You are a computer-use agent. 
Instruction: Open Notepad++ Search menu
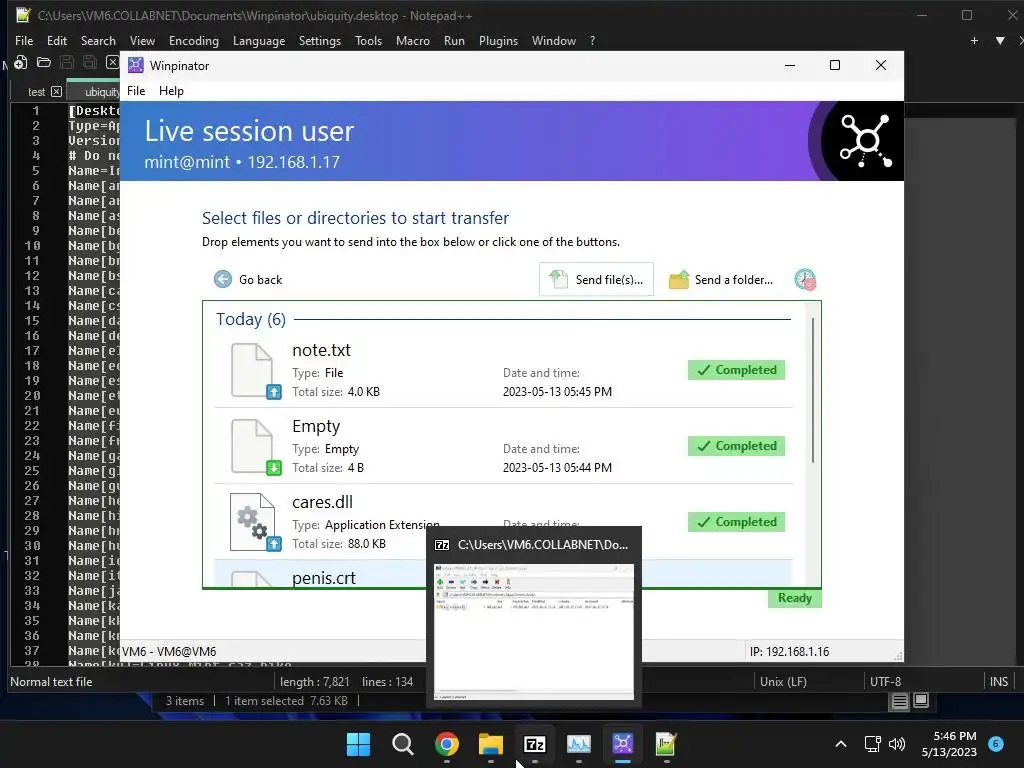98,40
